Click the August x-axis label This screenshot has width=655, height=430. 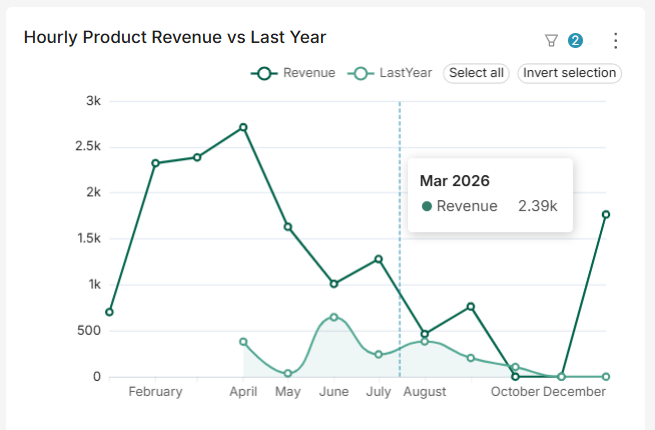[x=425, y=392]
